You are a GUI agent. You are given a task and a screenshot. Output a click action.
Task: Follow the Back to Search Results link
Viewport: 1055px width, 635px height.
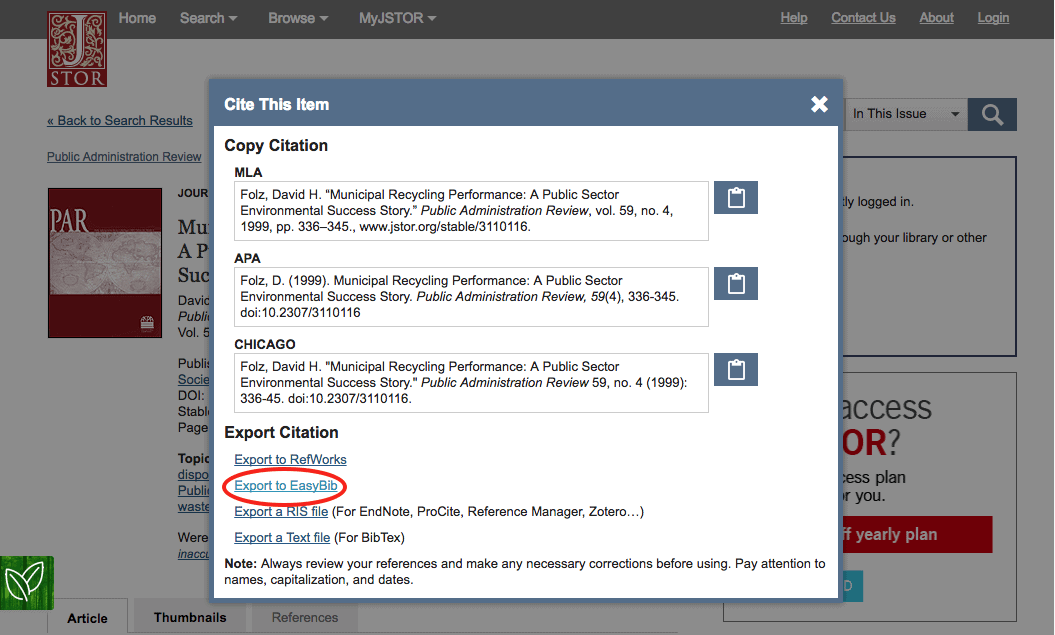(x=120, y=120)
